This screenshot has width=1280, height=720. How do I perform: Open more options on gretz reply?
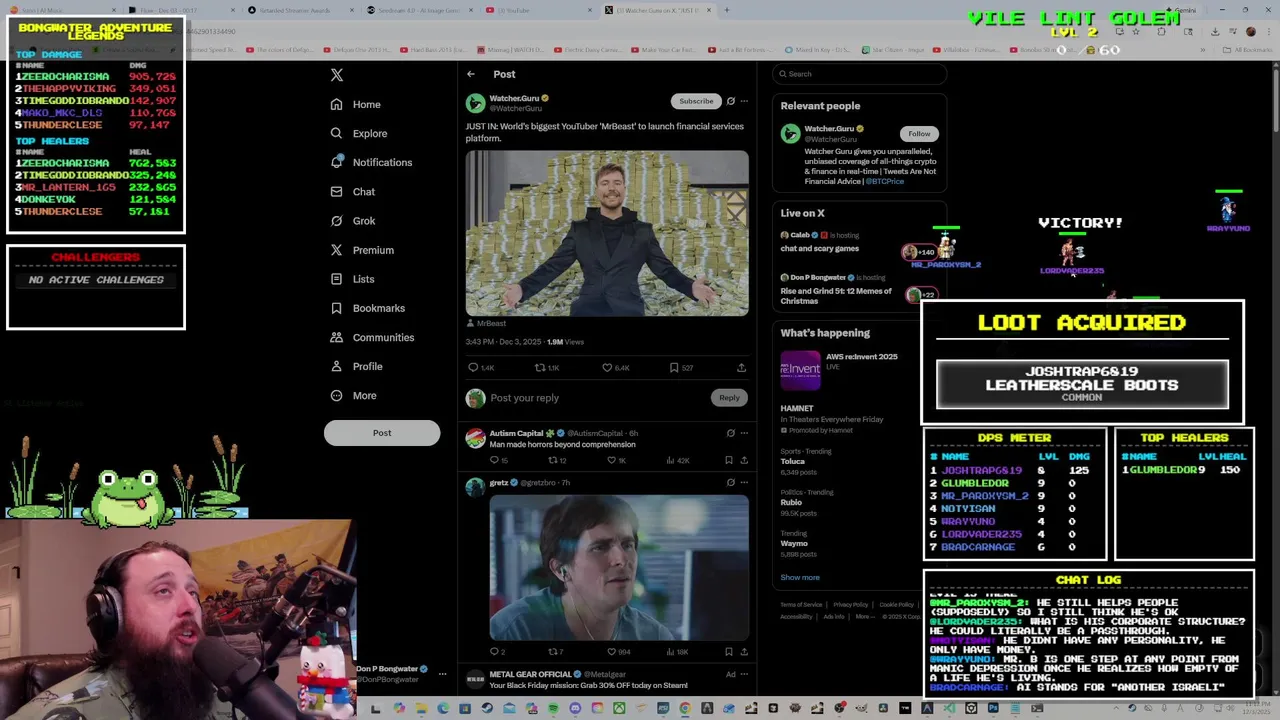744,482
